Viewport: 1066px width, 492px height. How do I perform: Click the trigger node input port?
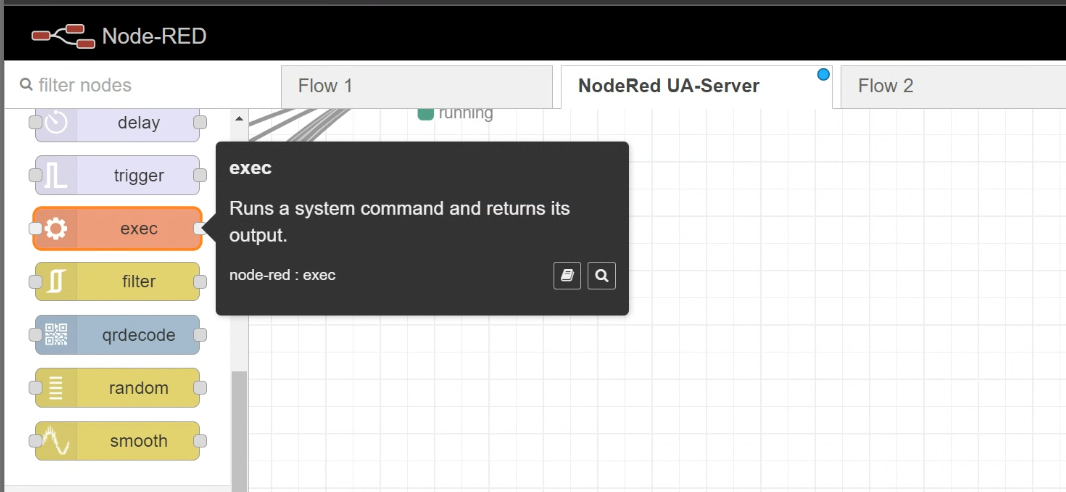click(35, 175)
